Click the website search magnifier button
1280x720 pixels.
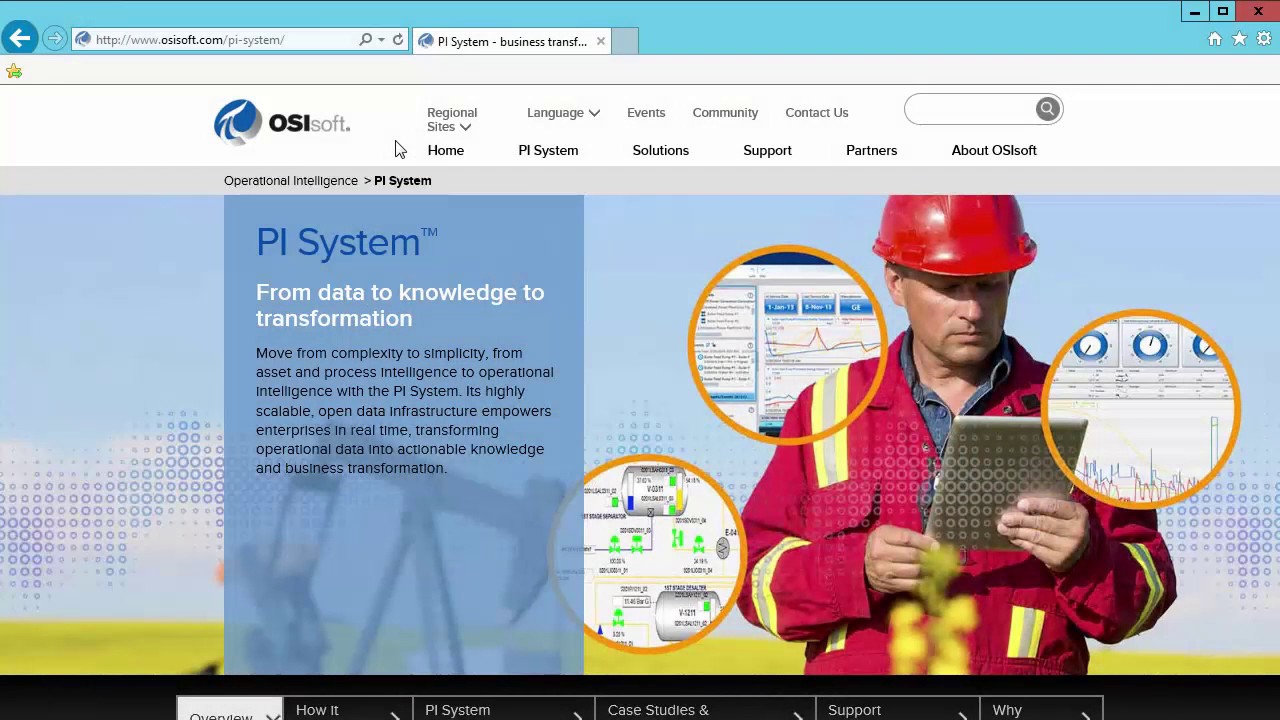coord(1047,109)
